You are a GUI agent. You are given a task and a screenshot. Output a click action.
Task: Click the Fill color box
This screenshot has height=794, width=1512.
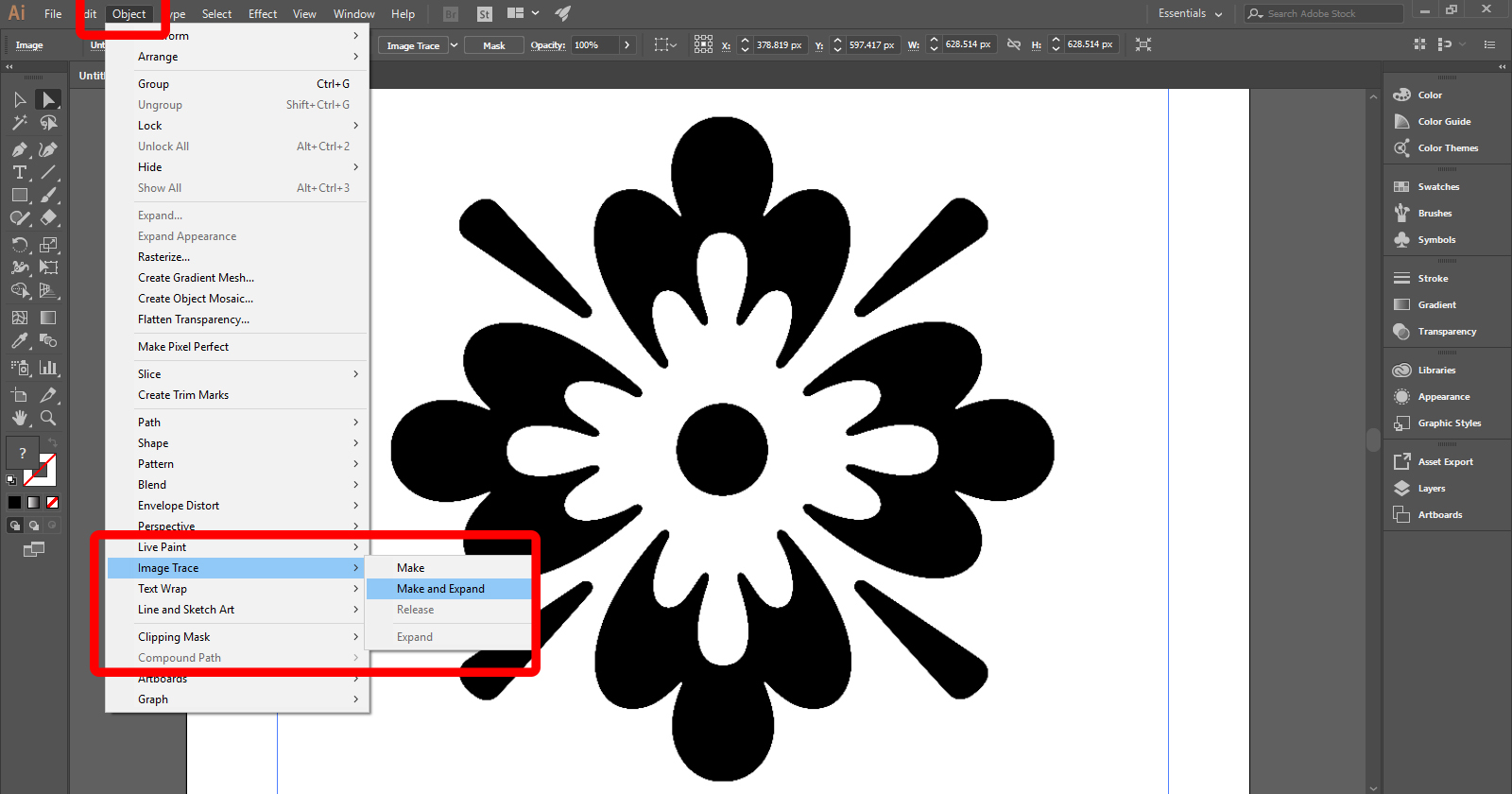pos(22,453)
